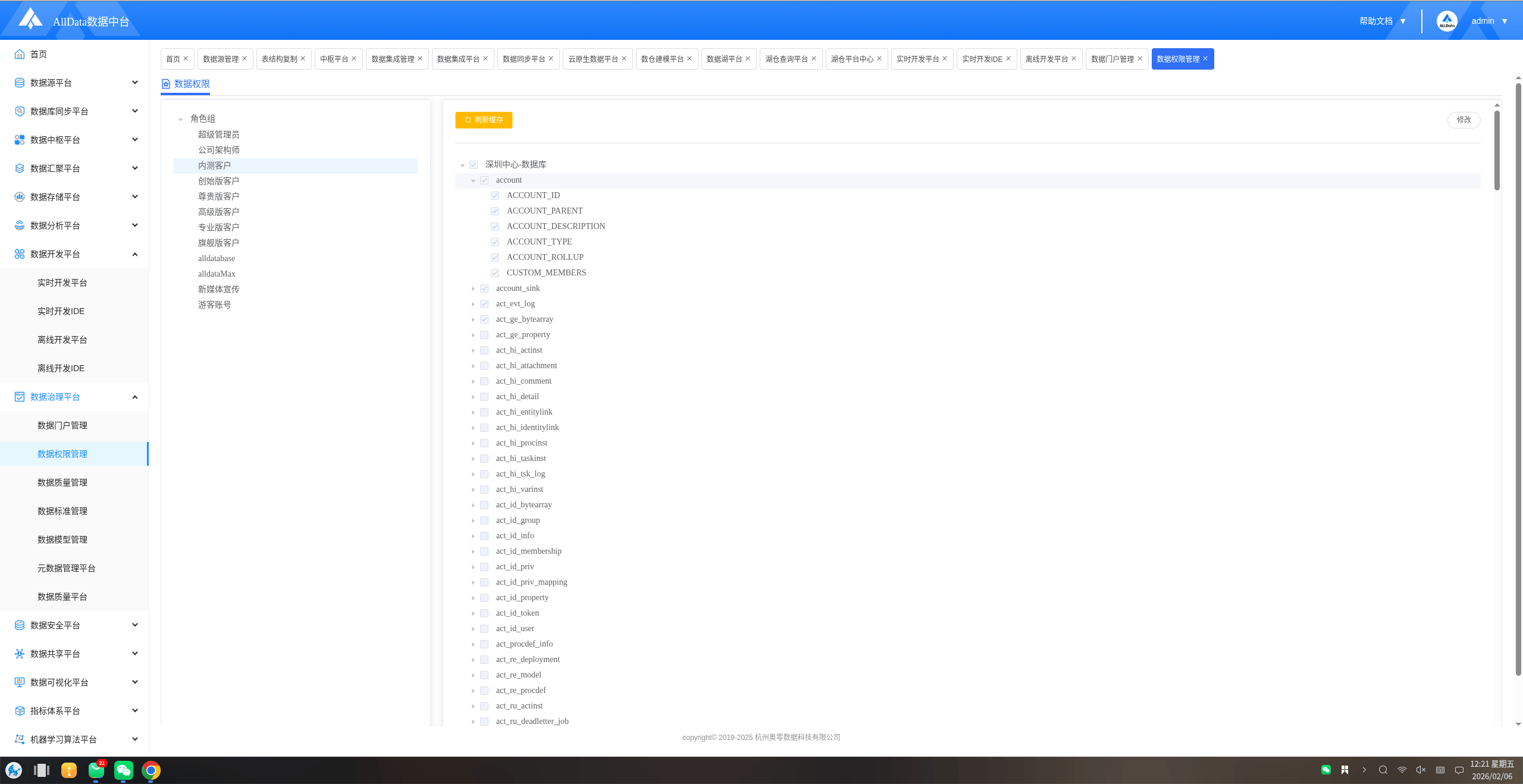Click the 数据源平台 sidebar icon
Screen dimensions: 1523x784
[20, 83]
